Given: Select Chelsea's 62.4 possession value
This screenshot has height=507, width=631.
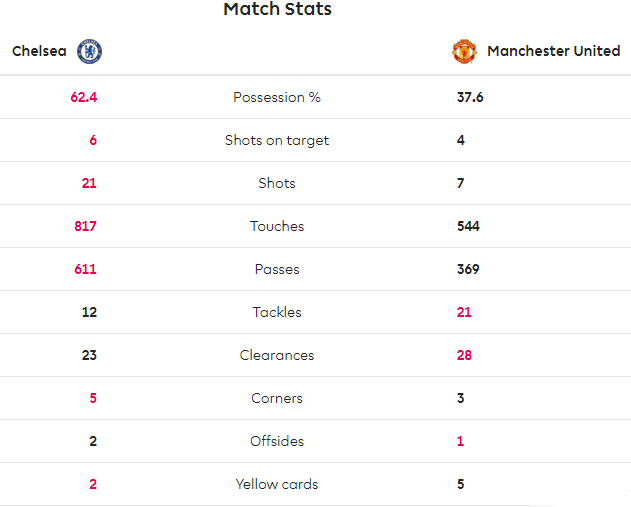Looking at the screenshot, I should 84,97.
